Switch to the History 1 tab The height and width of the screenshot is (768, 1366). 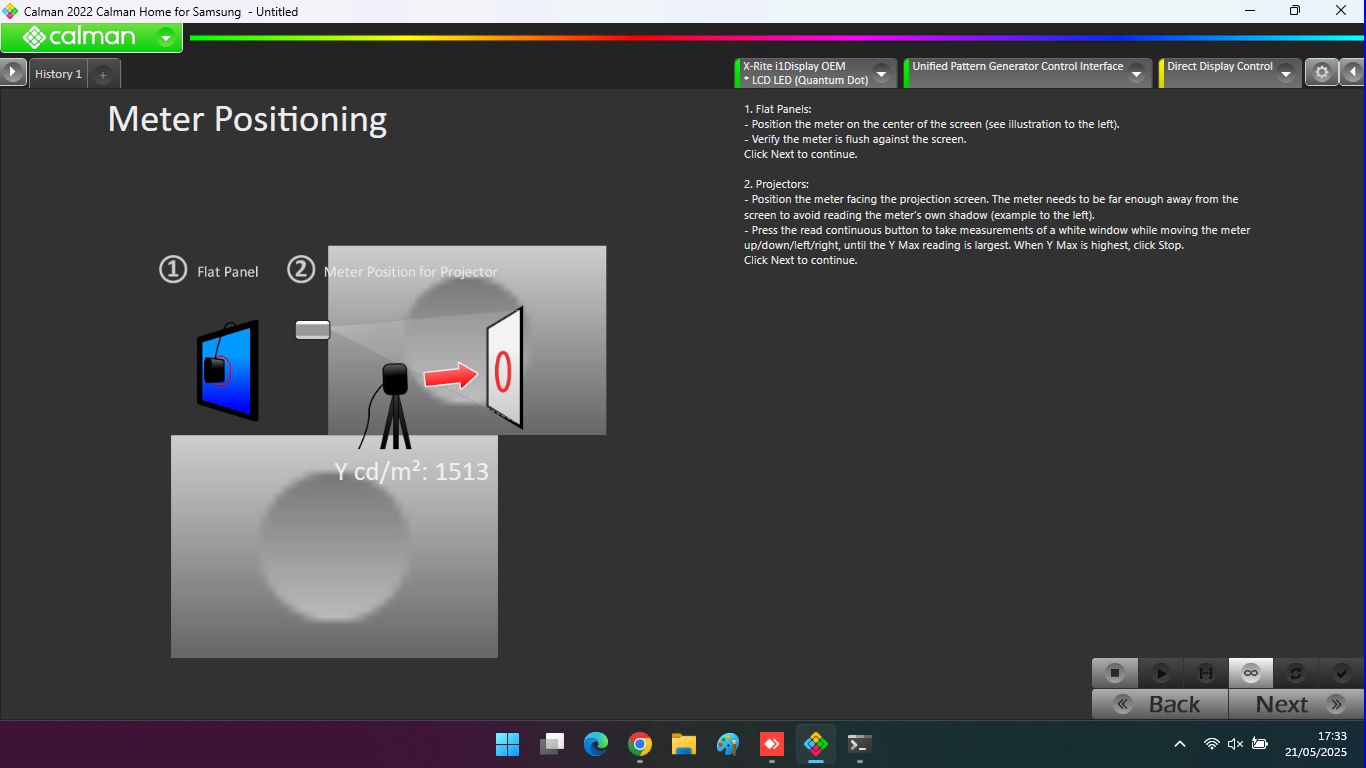click(x=59, y=74)
